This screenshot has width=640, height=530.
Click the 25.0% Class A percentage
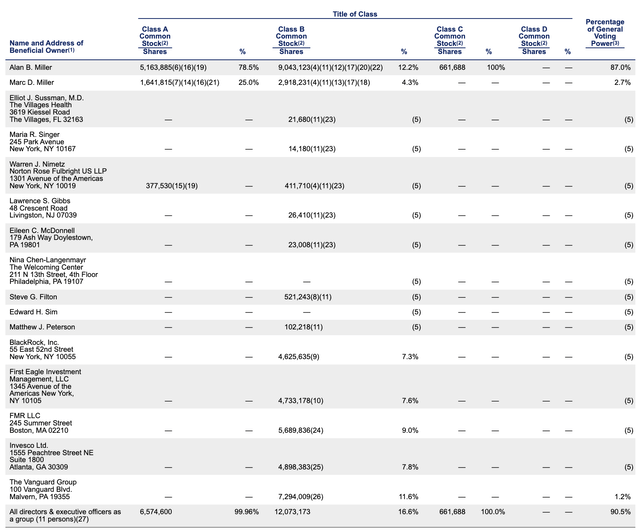tap(249, 82)
